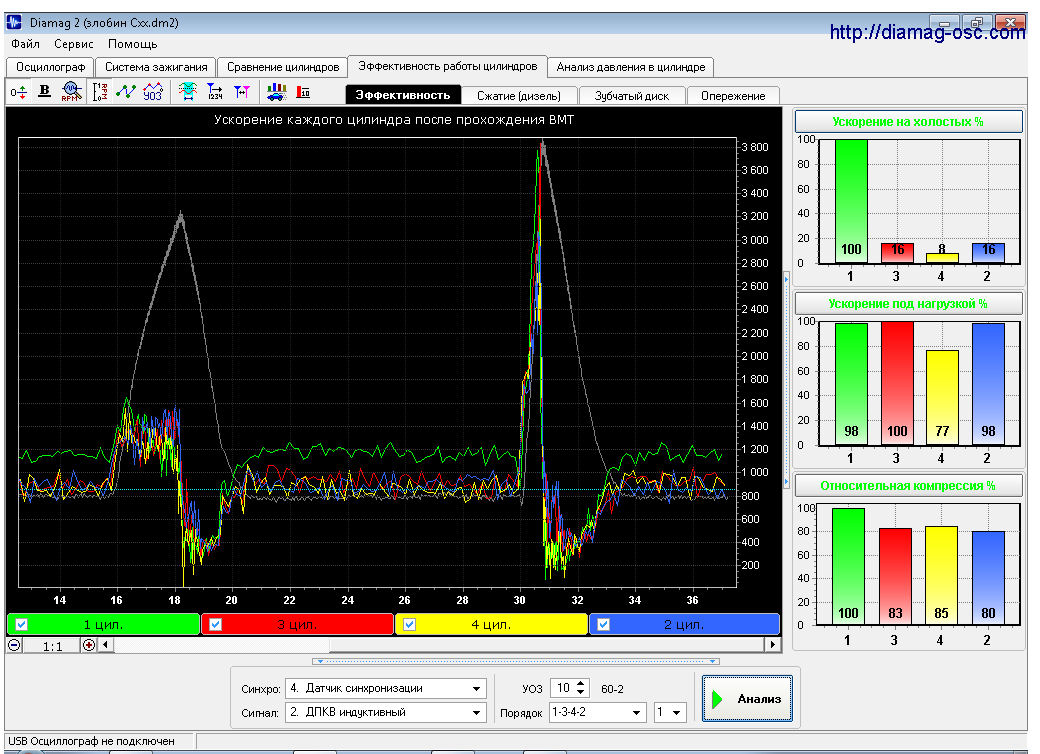Toggle checkbox for 4 цил. trace
This screenshot has height=754, width=1040.
click(410, 624)
